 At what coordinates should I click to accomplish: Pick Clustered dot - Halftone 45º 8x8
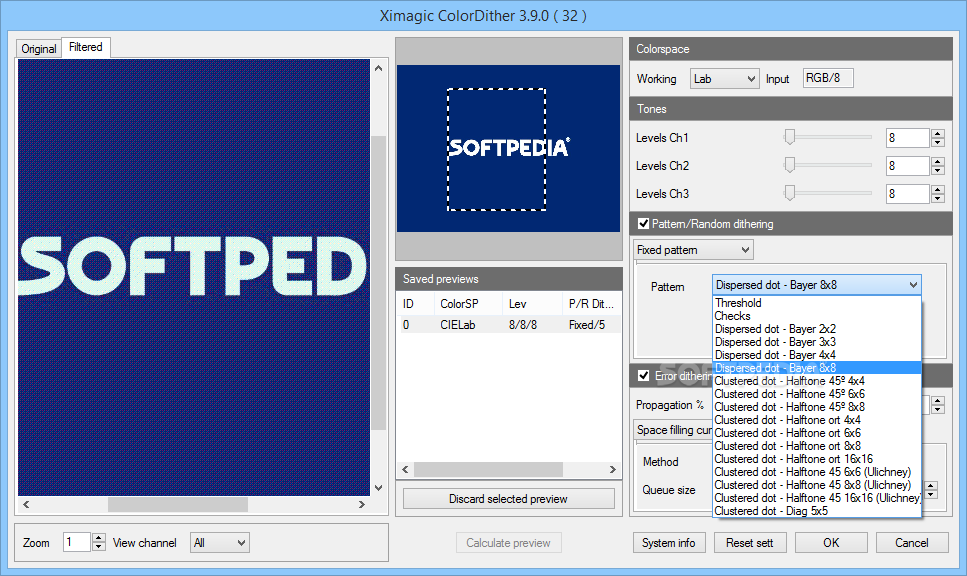point(817,407)
